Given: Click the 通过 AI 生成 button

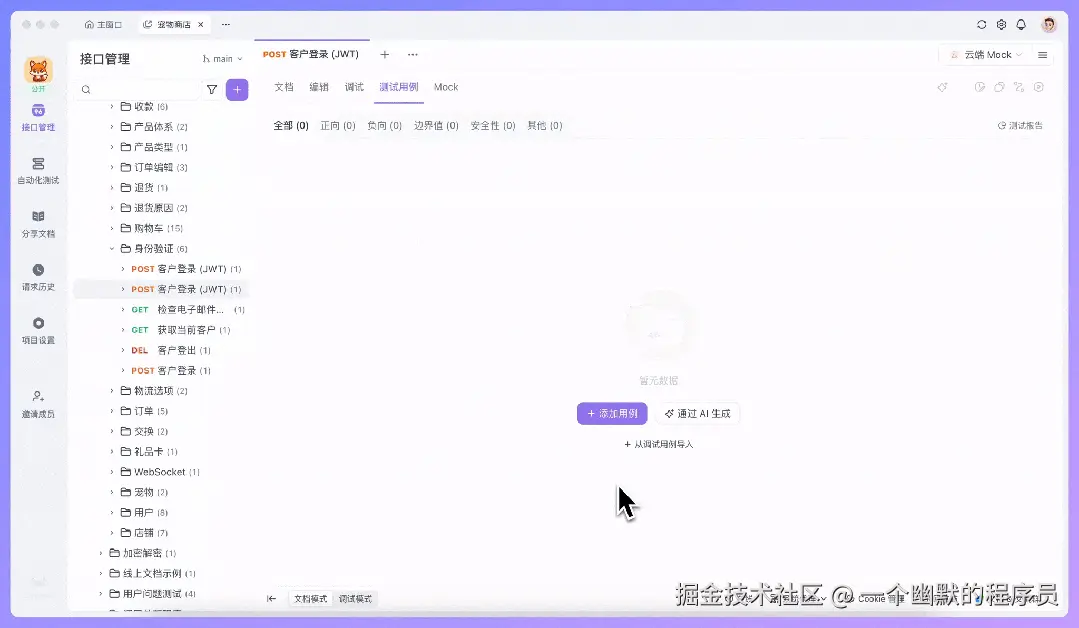Looking at the screenshot, I should 699,413.
